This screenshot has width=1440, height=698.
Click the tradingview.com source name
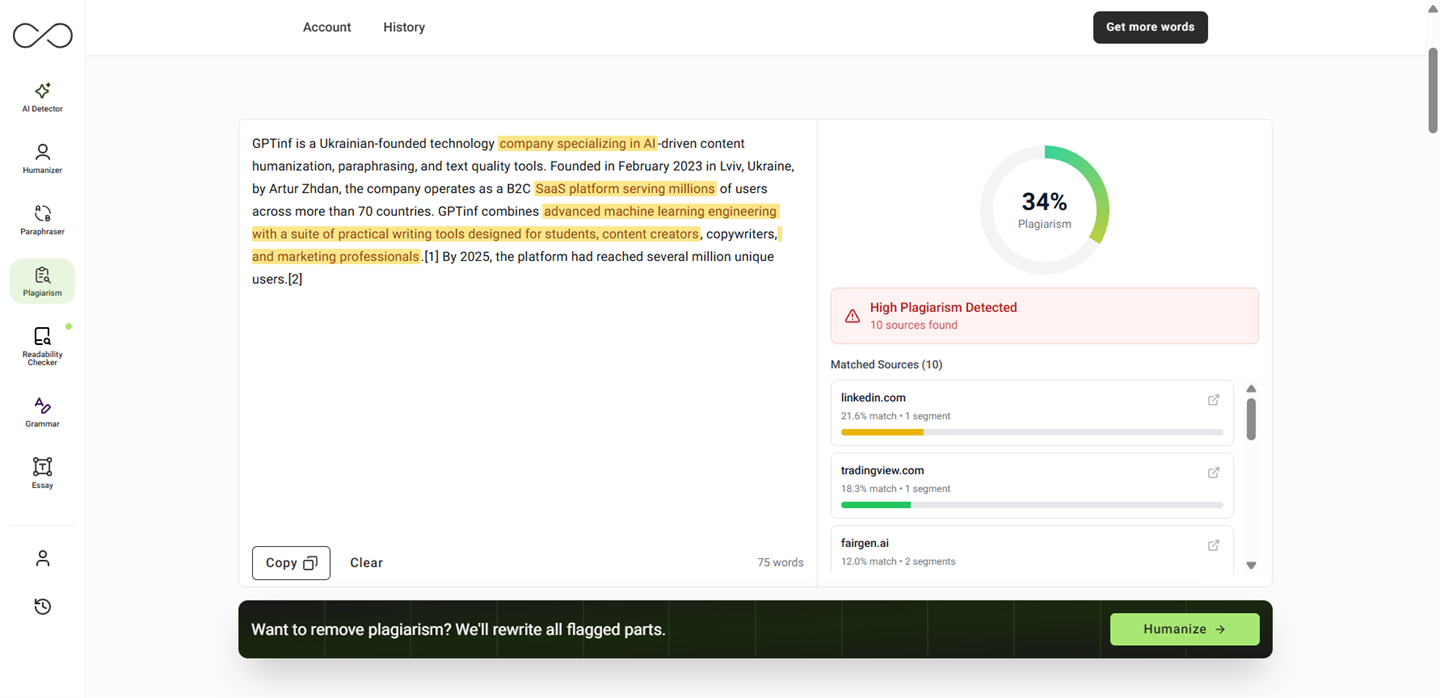882,471
